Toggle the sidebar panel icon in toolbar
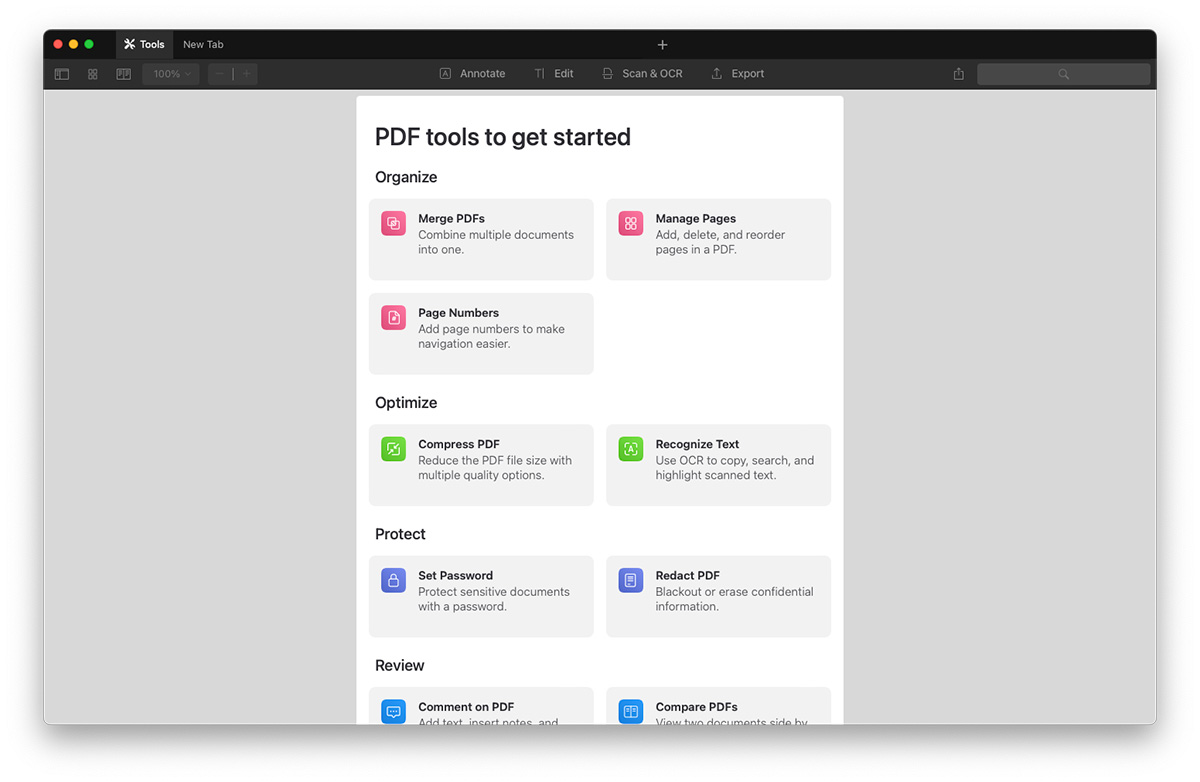 (x=62, y=74)
